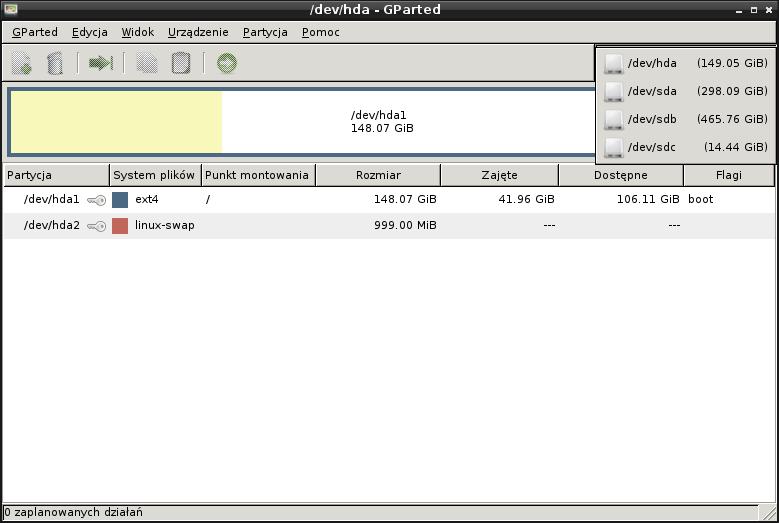Click the green Apply operations icon
779x523 pixels.
click(227, 63)
